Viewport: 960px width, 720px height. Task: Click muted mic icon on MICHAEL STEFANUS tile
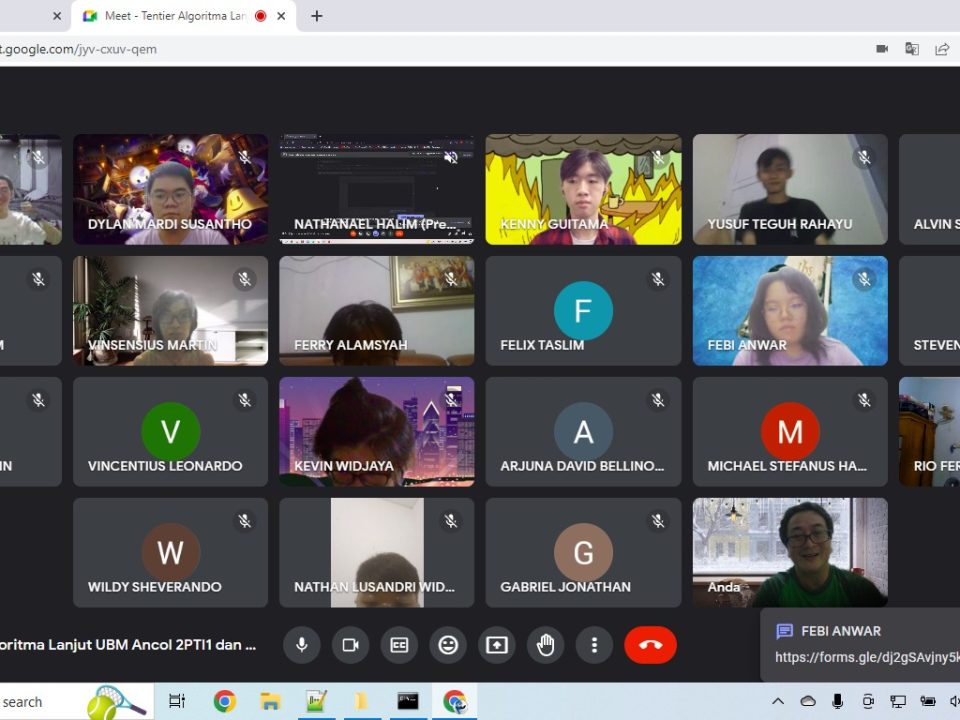tap(864, 400)
